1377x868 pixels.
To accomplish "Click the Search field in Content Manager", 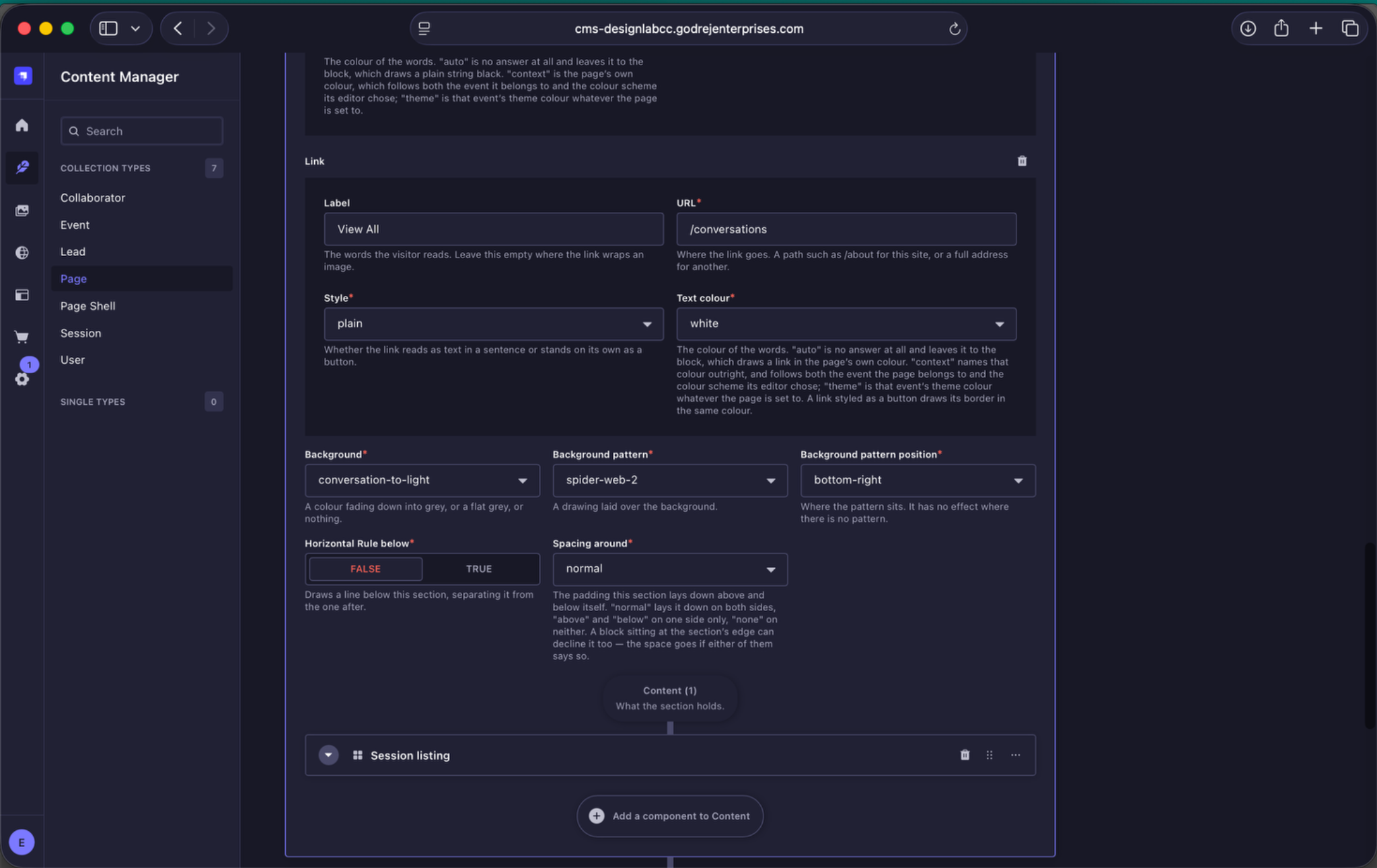I will coord(141,131).
